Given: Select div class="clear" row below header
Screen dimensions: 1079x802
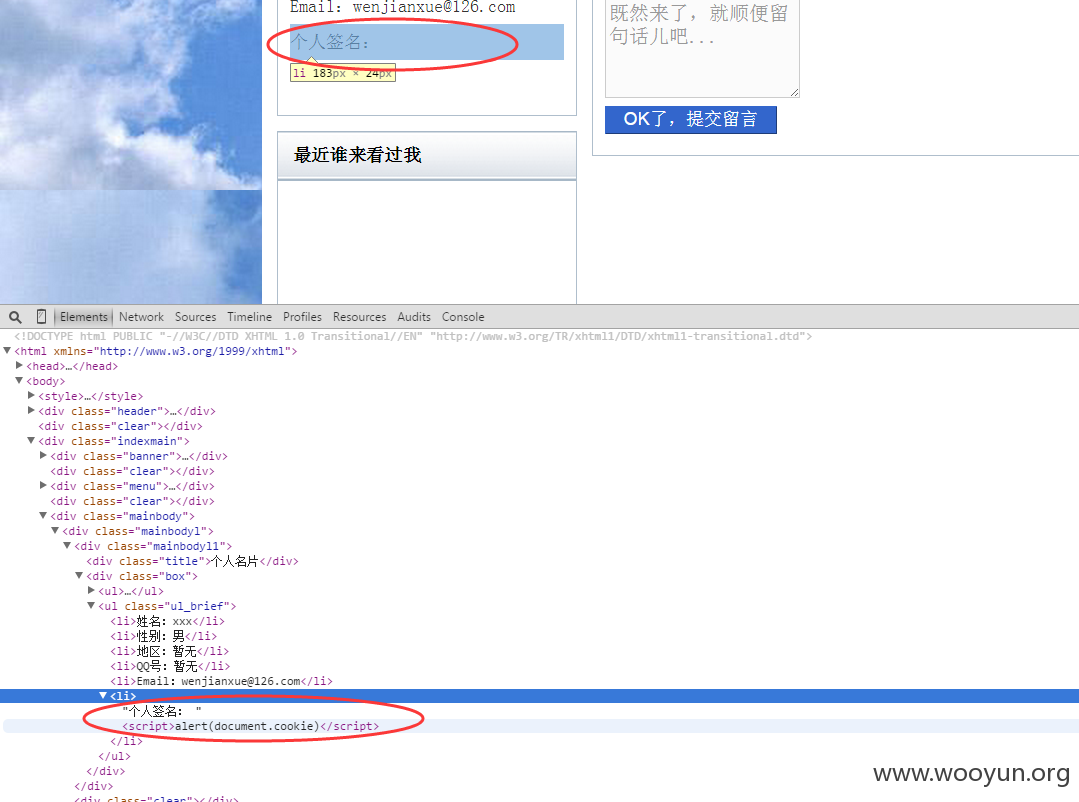Looking at the screenshot, I should (x=120, y=426).
